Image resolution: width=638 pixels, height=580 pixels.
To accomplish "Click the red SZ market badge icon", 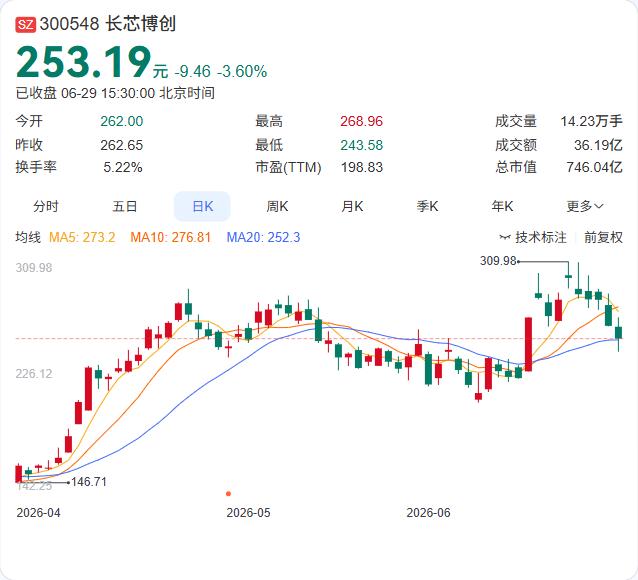I will click(26, 24).
